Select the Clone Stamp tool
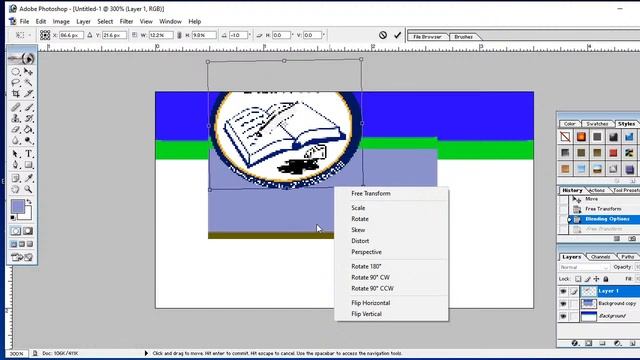The height and width of the screenshot is (360, 640). coord(16,118)
